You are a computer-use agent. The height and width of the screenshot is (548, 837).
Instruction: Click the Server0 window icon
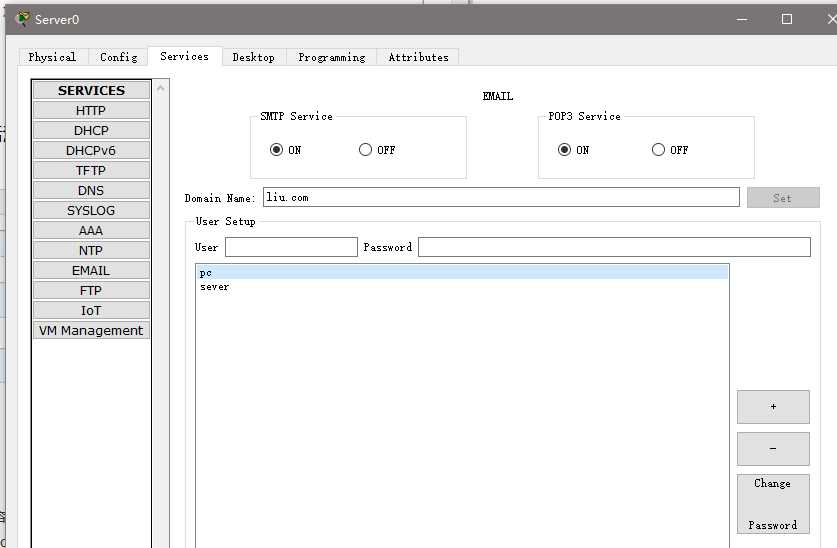(22, 19)
